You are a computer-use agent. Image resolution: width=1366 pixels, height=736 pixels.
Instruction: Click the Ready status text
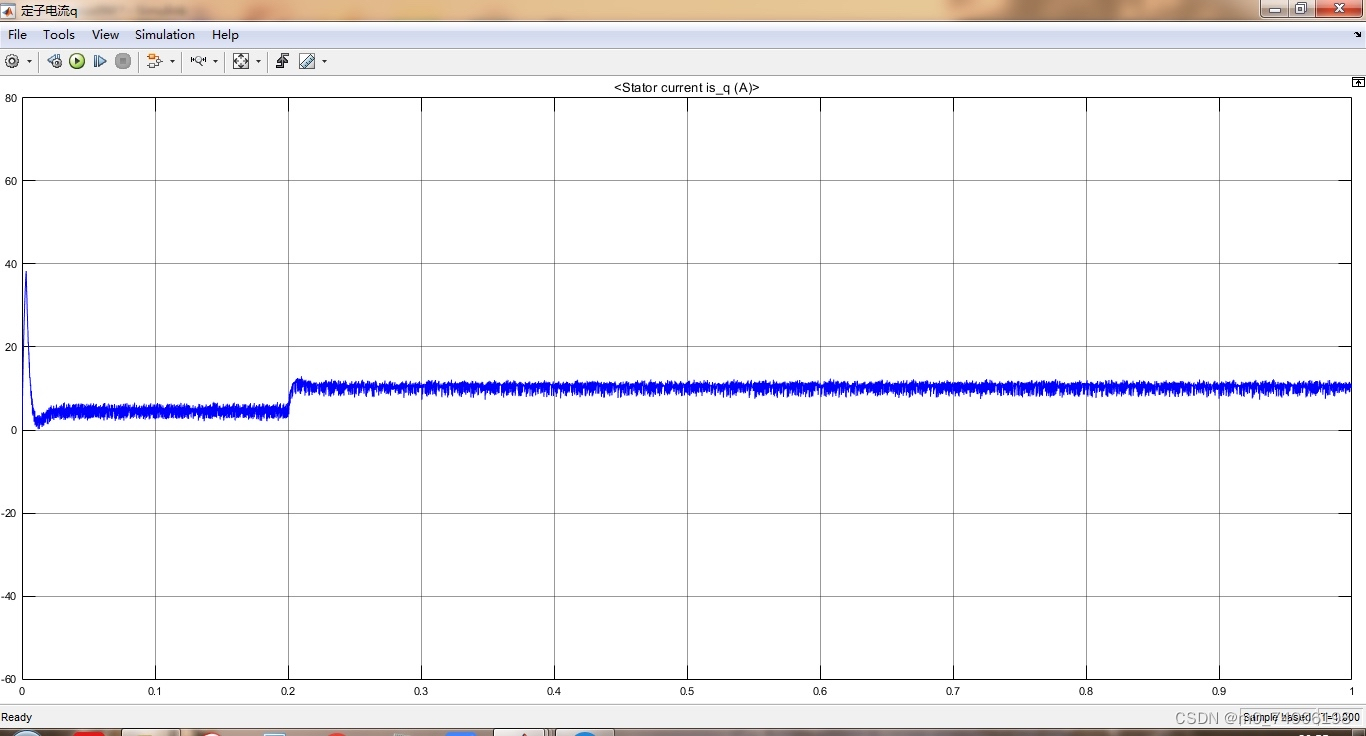pyautogui.click(x=16, y=717)
